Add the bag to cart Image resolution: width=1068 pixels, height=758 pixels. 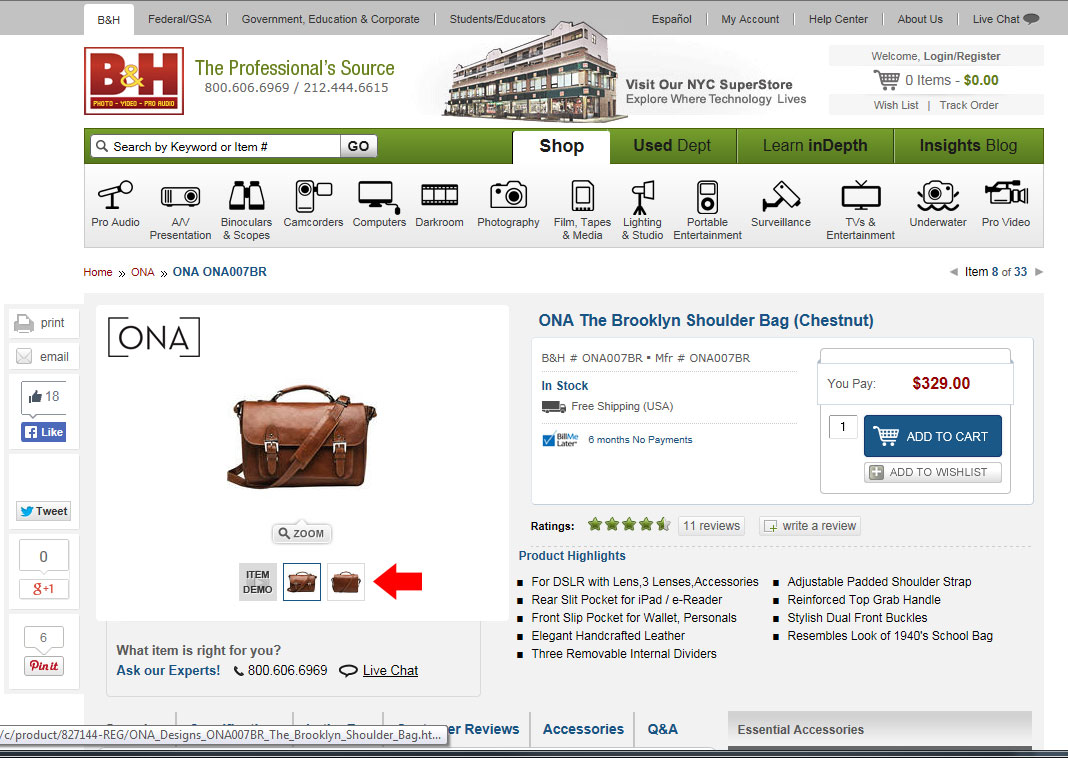click(932, 436)
